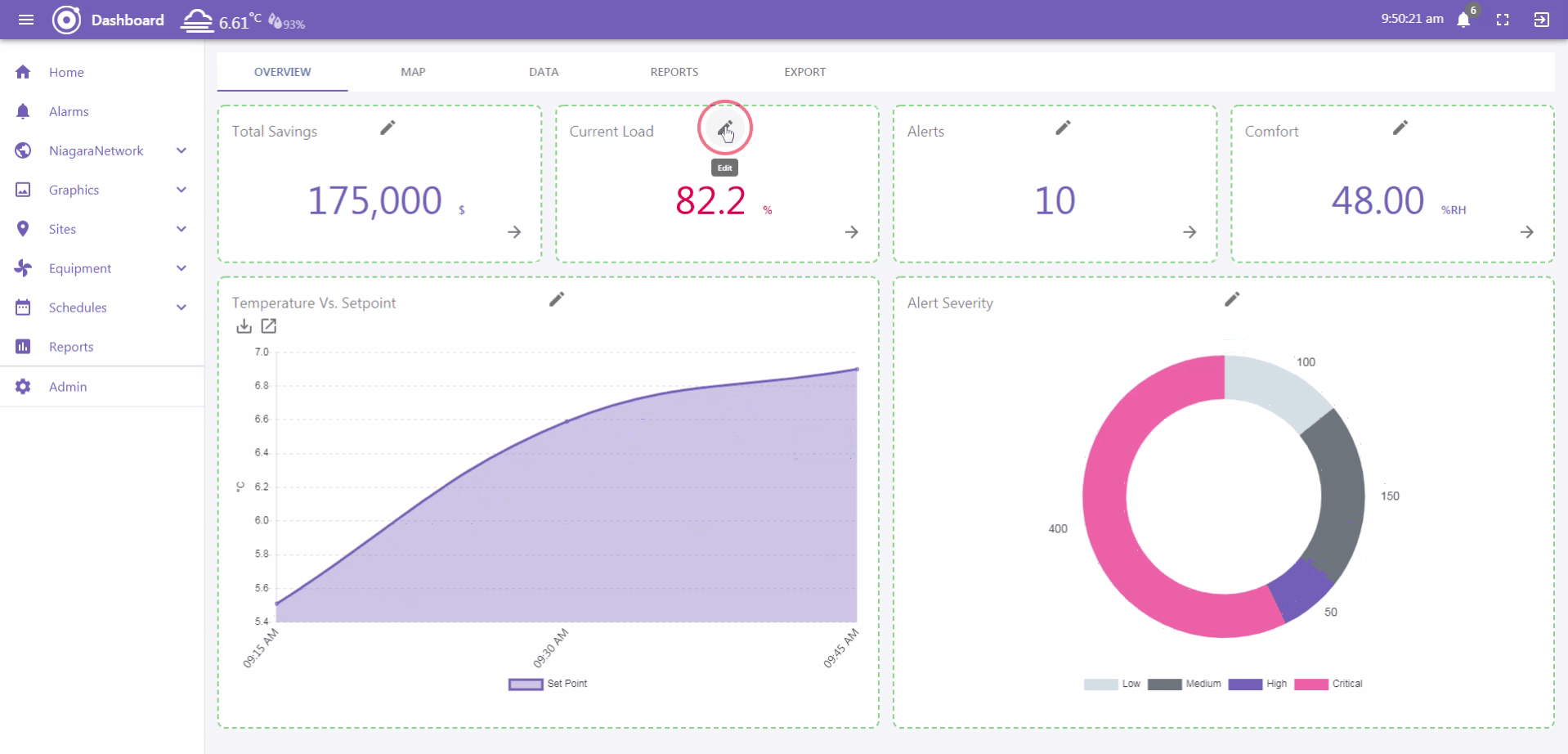Click the notifications bell icon
This screenshot has width=1568, height=754.
1463,20
